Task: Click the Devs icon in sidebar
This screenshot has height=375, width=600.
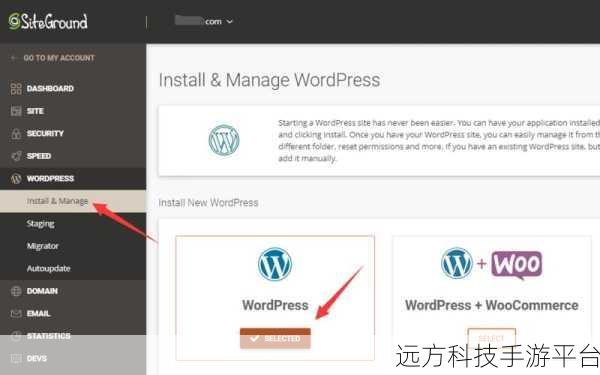Action: [16, 359]
